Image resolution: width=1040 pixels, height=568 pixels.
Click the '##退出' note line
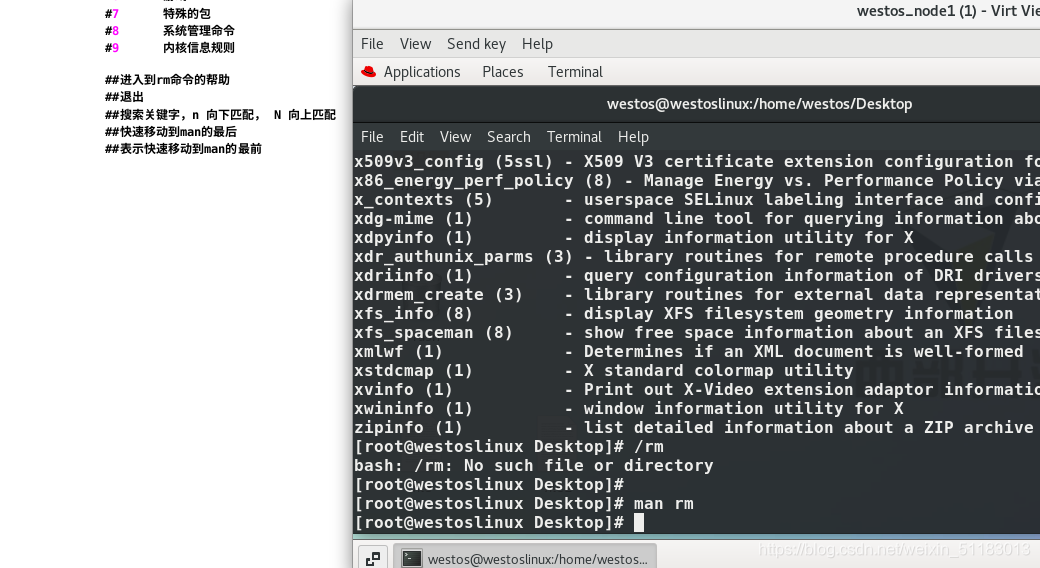(124, 97)
